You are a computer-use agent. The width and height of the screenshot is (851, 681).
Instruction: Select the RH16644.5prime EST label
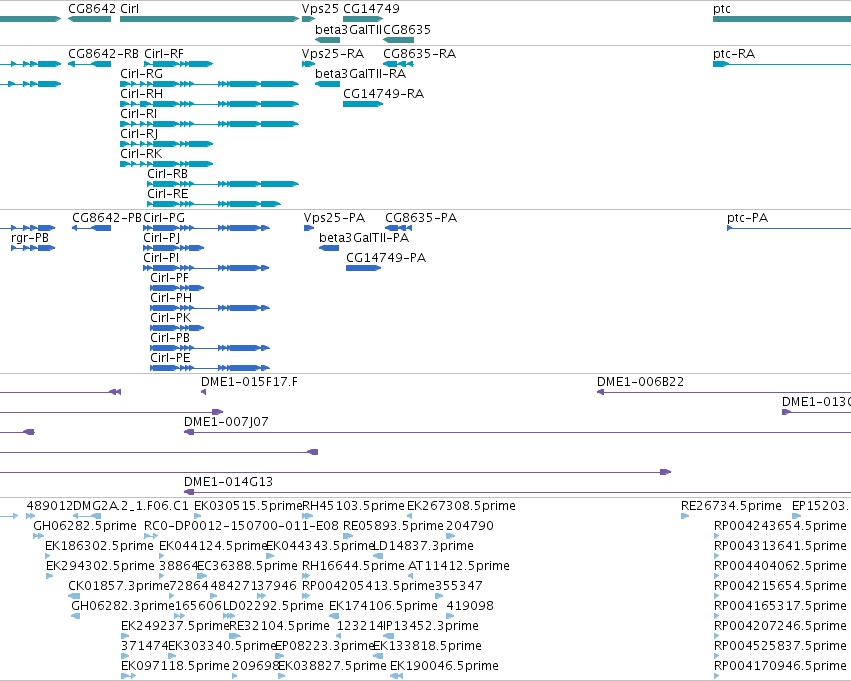353,566
